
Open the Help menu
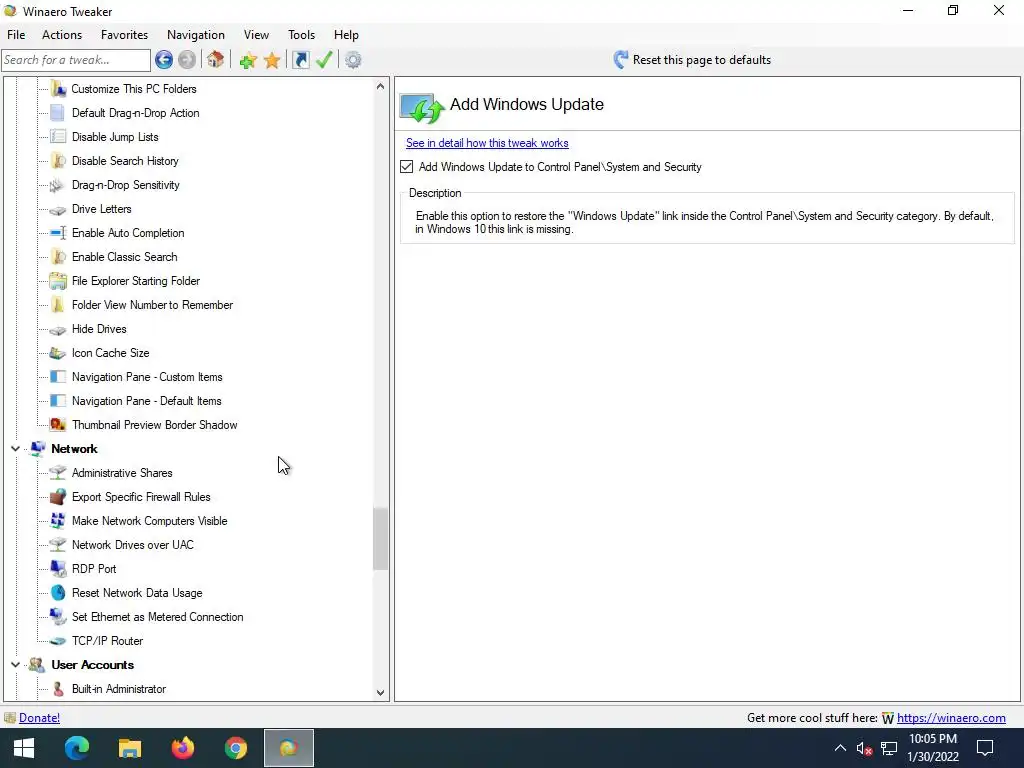click(x=346, y=35)
